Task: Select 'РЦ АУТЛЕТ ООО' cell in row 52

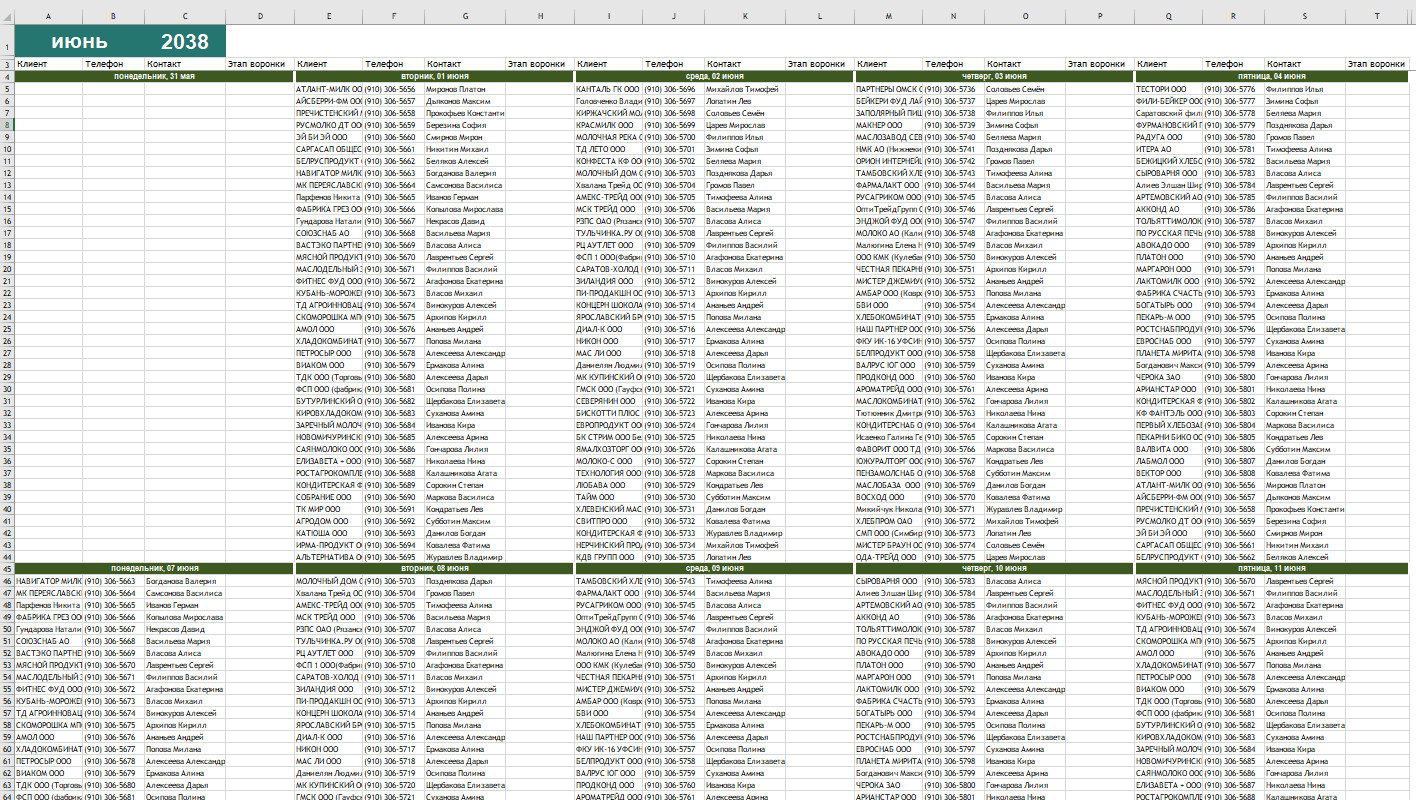Action: click(328, 652)
